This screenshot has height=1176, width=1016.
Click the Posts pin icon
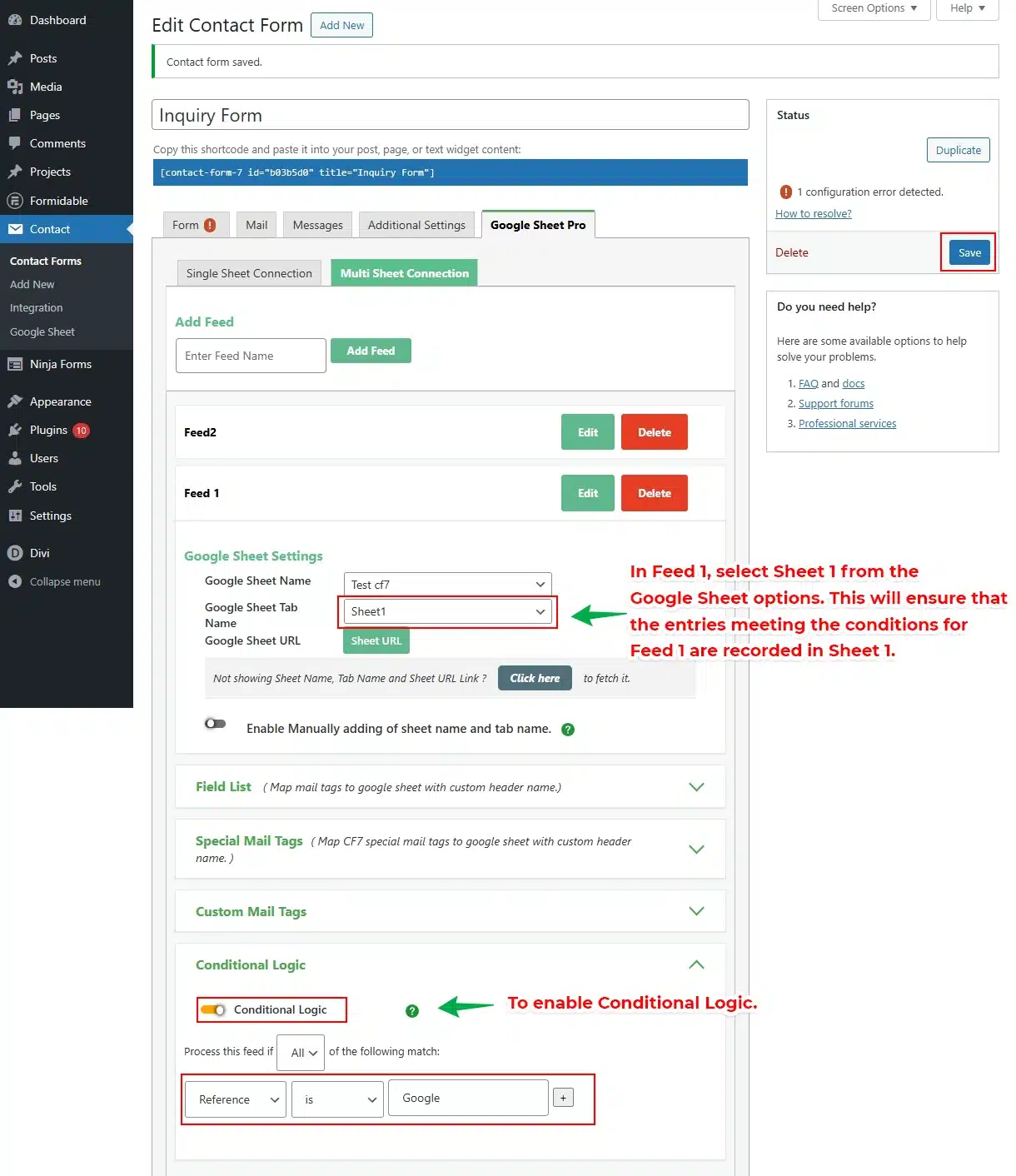tap(14, 58)
